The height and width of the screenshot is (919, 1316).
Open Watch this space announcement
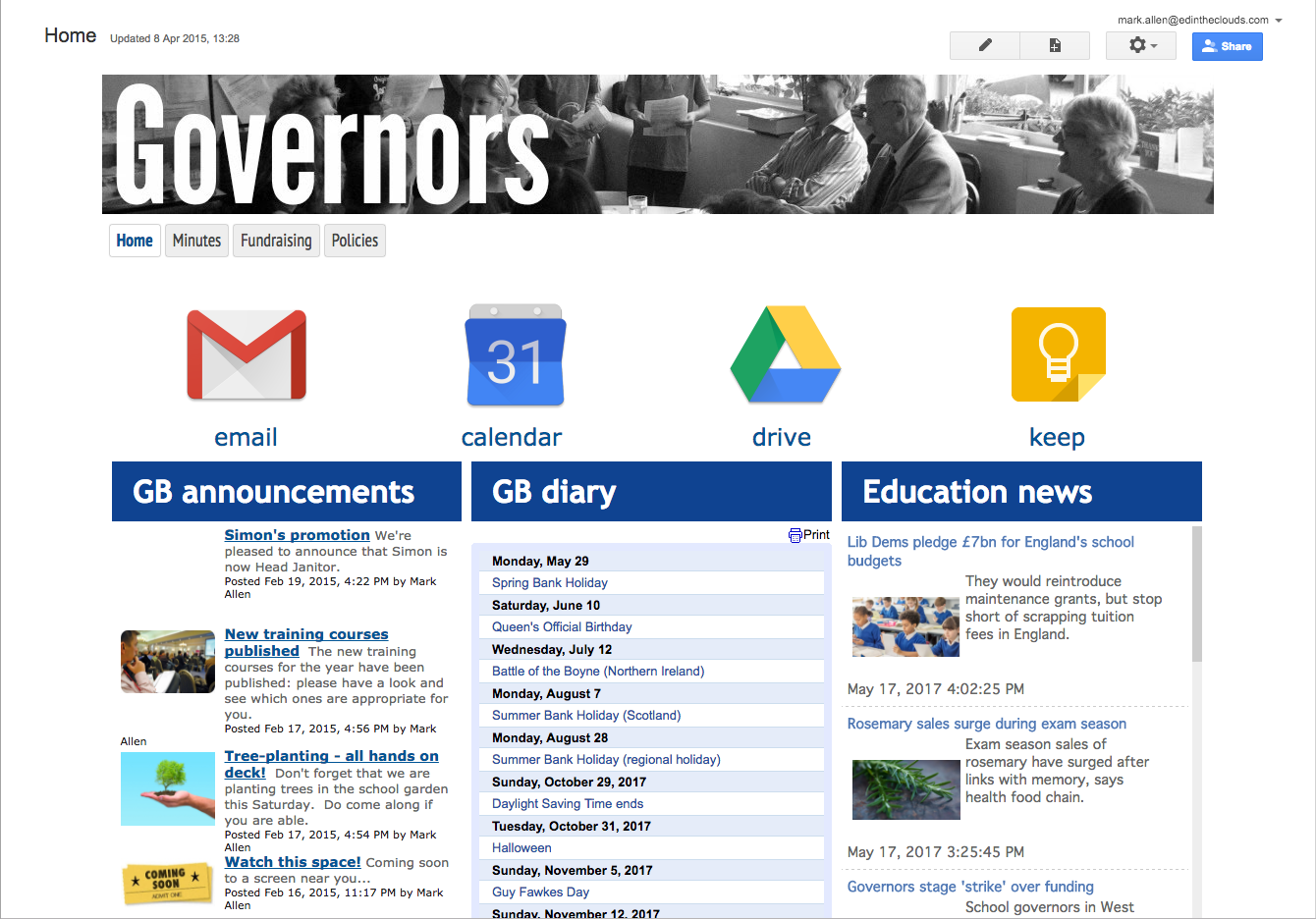tap(293, 862)
